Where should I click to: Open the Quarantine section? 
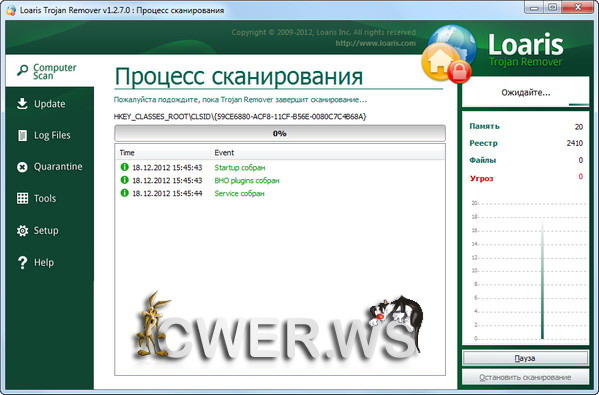50,167
